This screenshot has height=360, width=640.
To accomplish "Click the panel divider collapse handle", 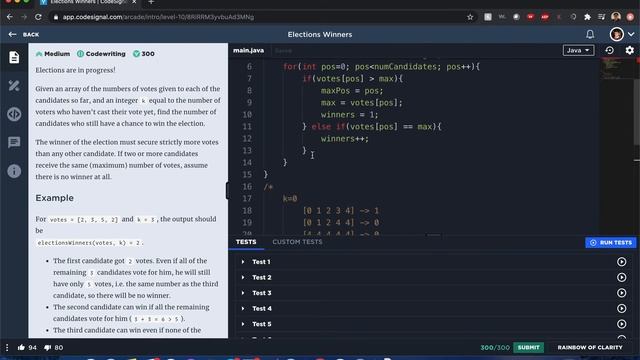I will pos(227,191).
